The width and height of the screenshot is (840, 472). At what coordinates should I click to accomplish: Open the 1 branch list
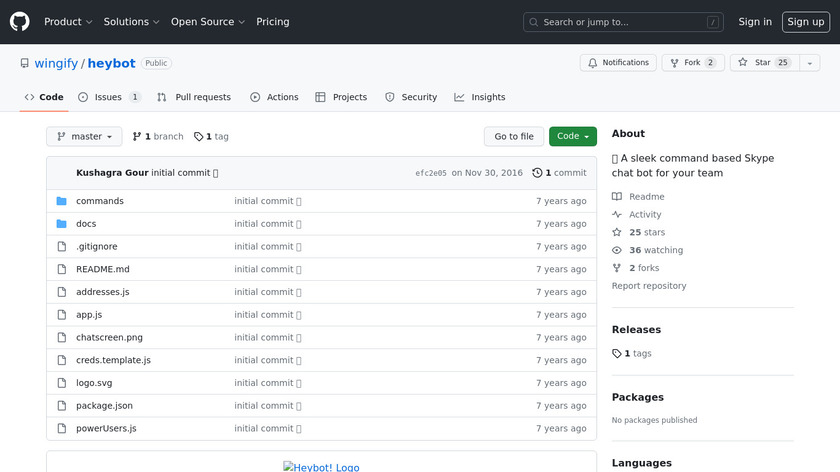pos(158,137)
